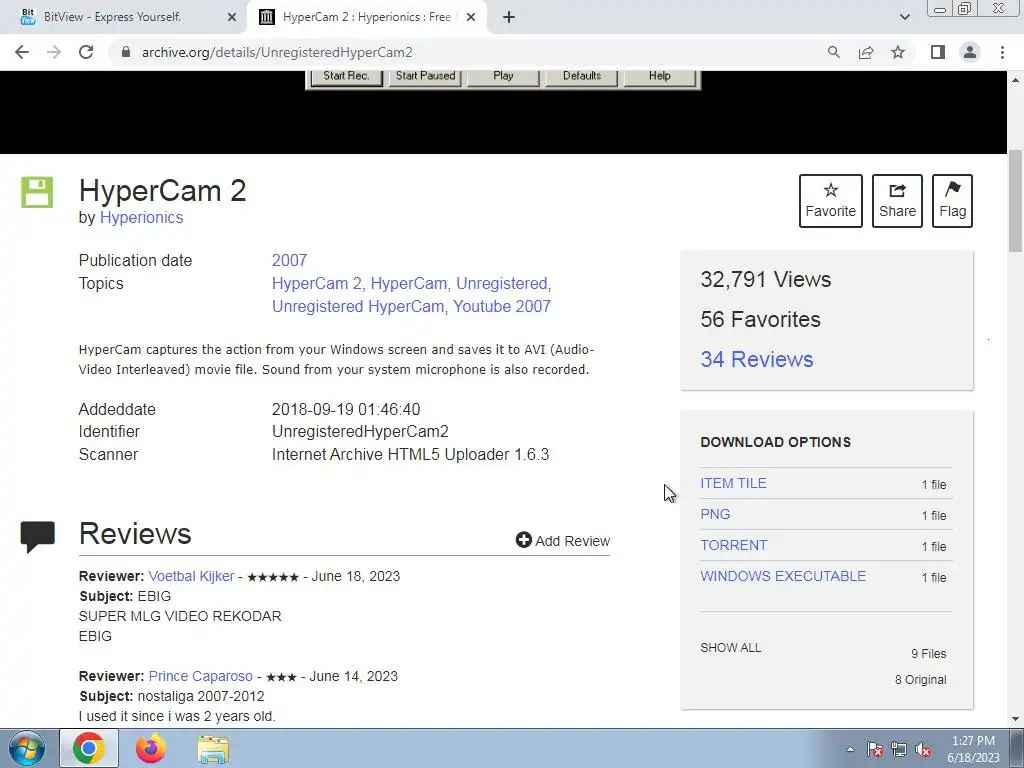Switch to the BitView tab
Viewport: 1024px width, 768px height.
[124, 17]
